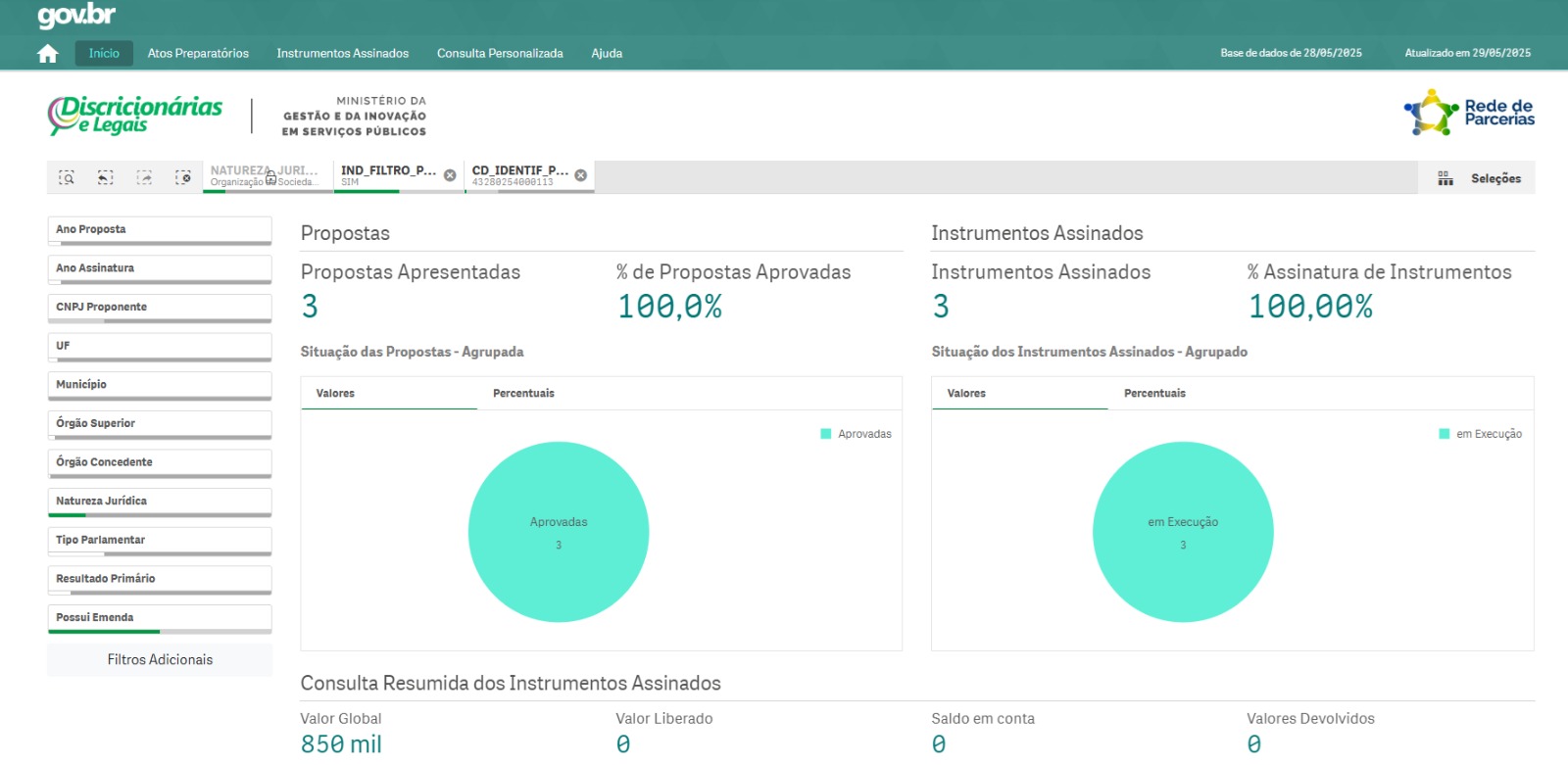Click the Aprovadas legend swatch
The height and width of the screenshot is (765, 1568).
pos(825,434)
